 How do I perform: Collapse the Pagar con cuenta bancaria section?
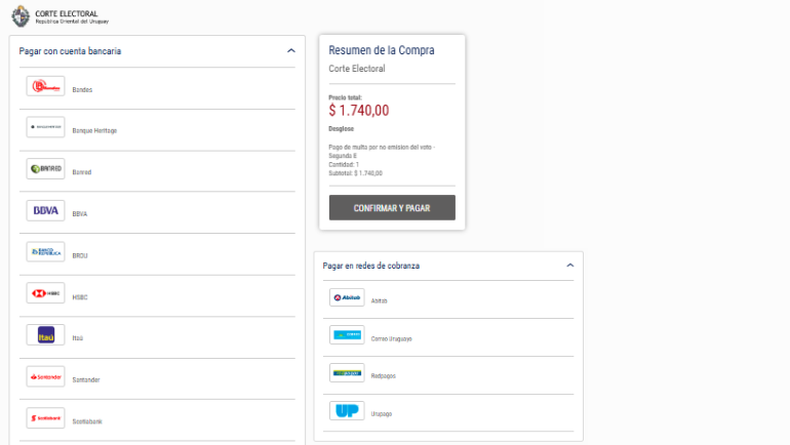291,51
